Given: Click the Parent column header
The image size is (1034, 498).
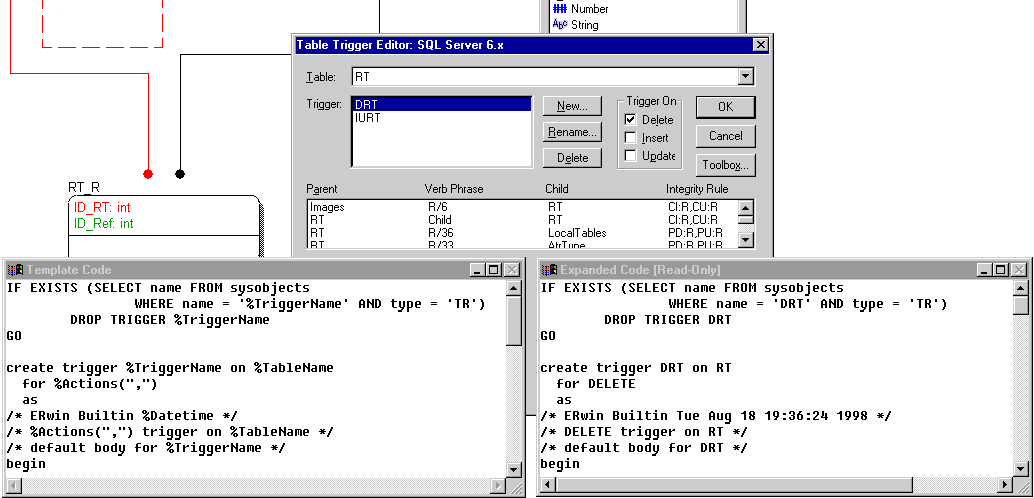Looking at the screenshot, I should (x=322, y=189).
